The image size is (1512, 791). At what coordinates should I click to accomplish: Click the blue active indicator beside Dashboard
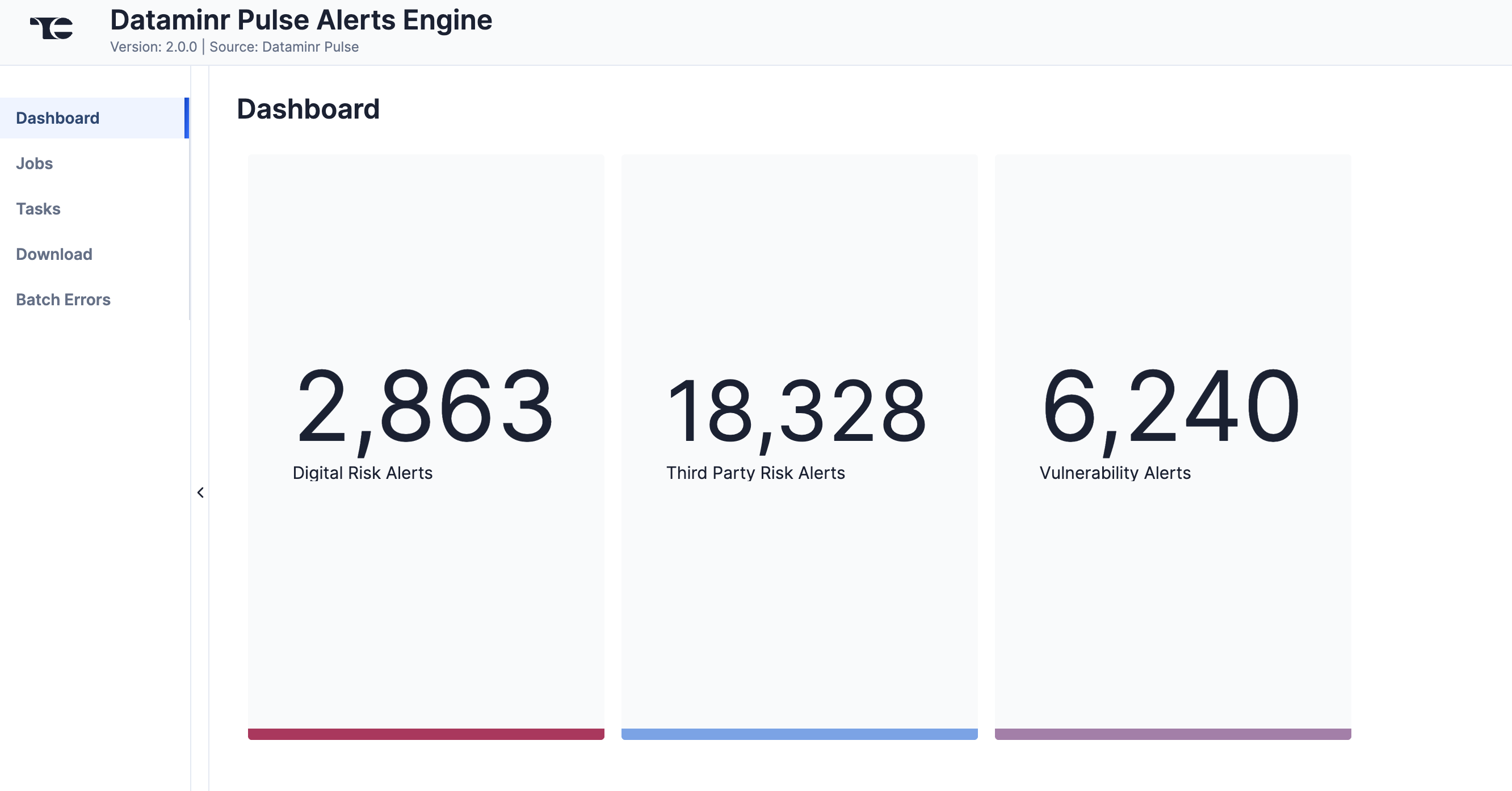(187, 118)
